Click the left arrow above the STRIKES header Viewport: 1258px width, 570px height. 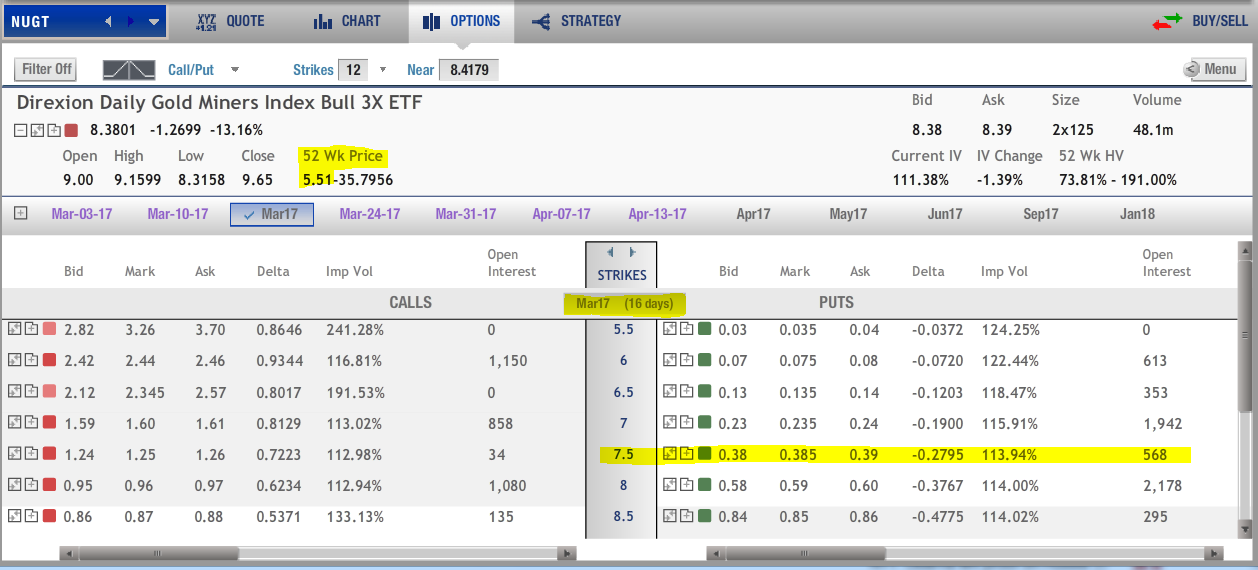(x=612, y=253)
